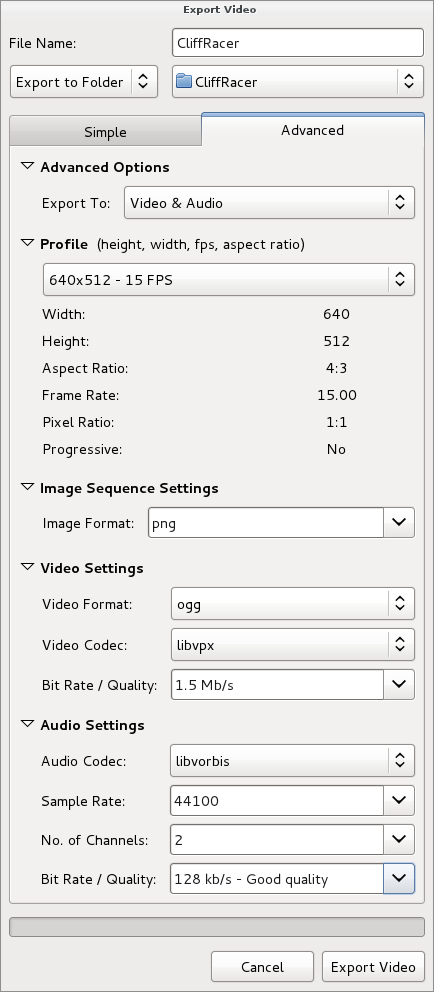
Task: Switch to the Simple tab
Action: coord(106,132)
